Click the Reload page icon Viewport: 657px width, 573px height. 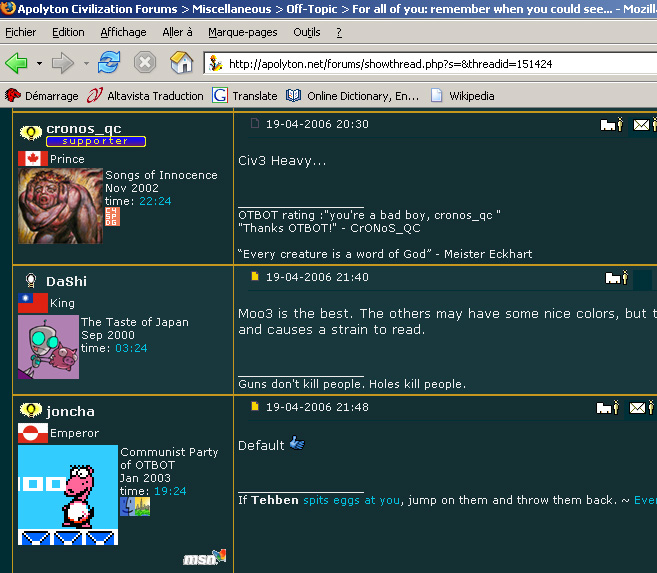[x=108, y=63]
